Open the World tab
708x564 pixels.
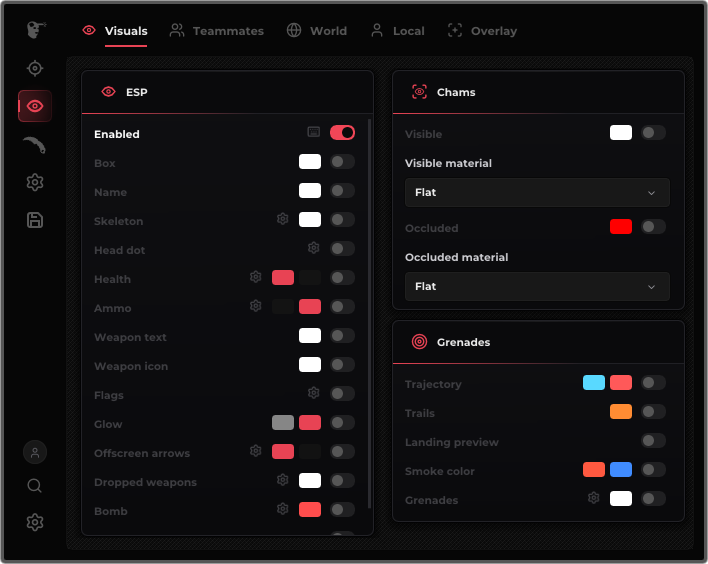[x=317, y=31]
